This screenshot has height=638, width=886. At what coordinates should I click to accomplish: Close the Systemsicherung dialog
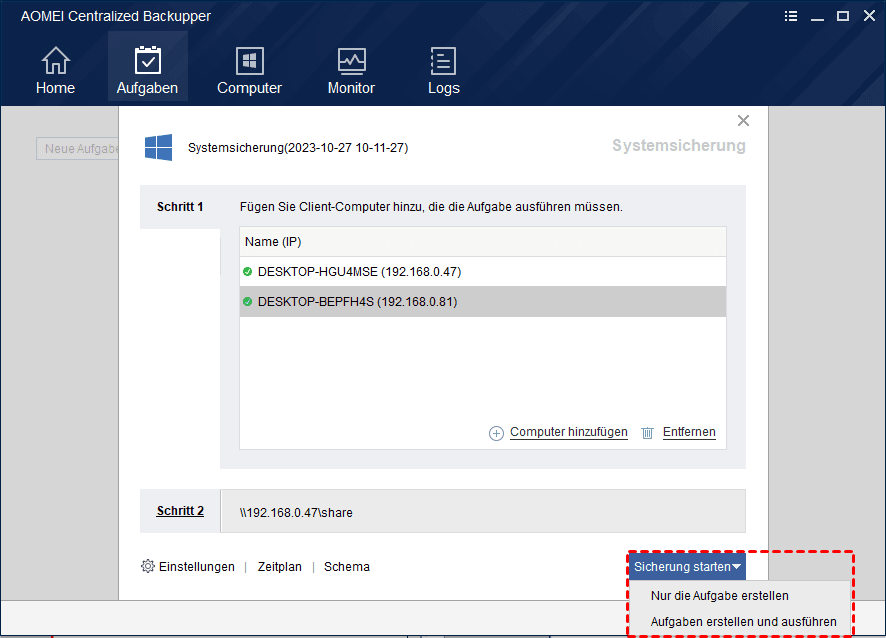[743, 120]
